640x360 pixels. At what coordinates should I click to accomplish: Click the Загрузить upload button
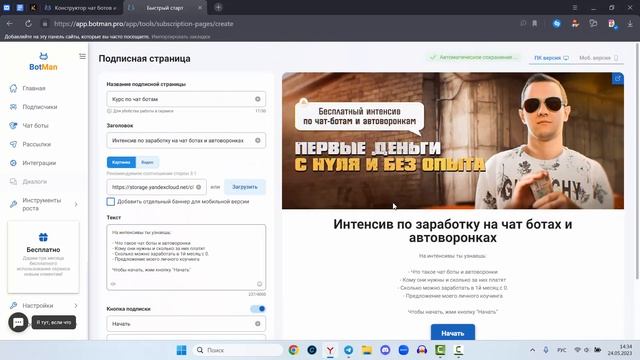pos(245,187)
